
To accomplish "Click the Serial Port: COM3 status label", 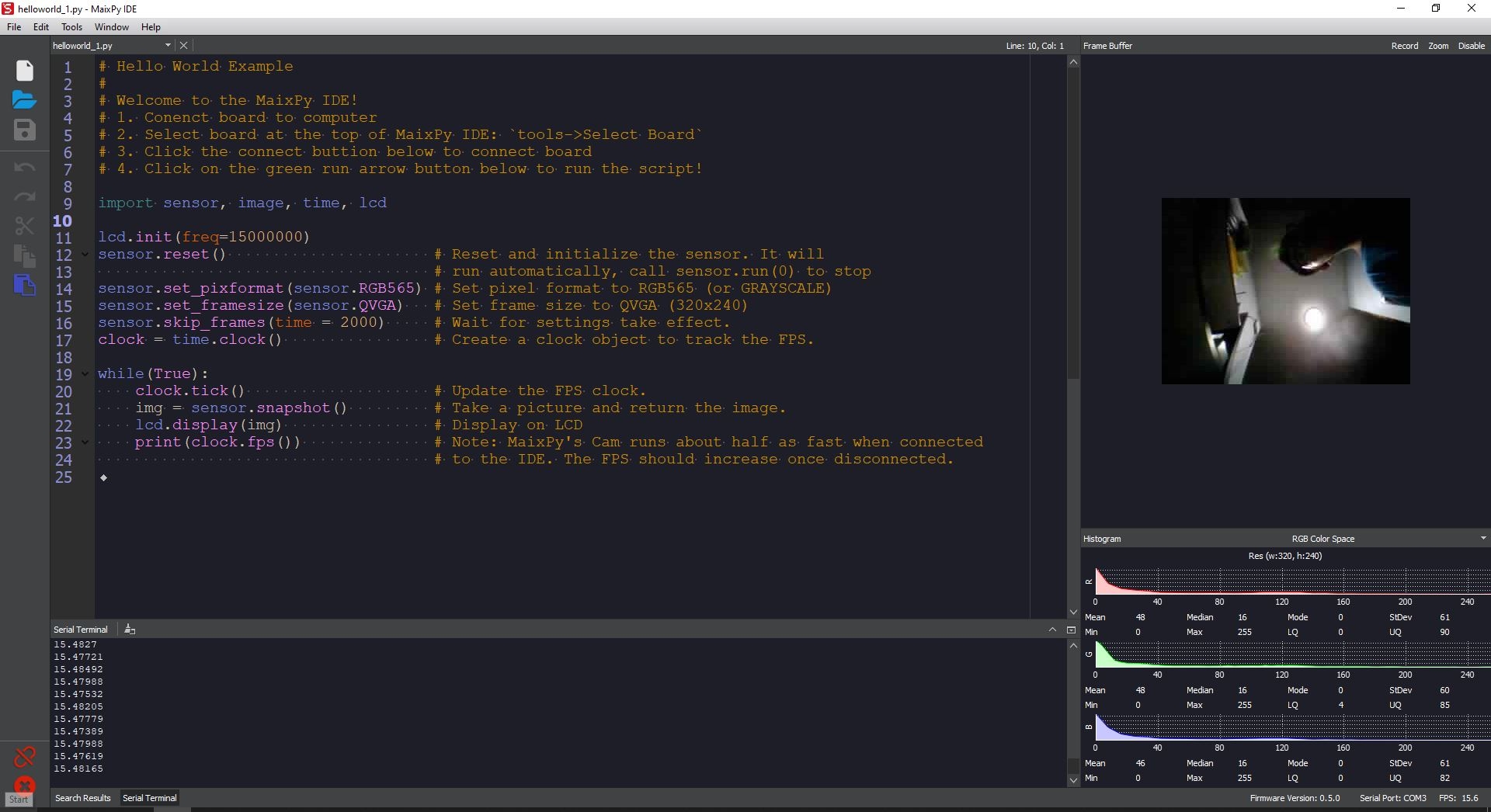I will click(x=1392, y=798).
